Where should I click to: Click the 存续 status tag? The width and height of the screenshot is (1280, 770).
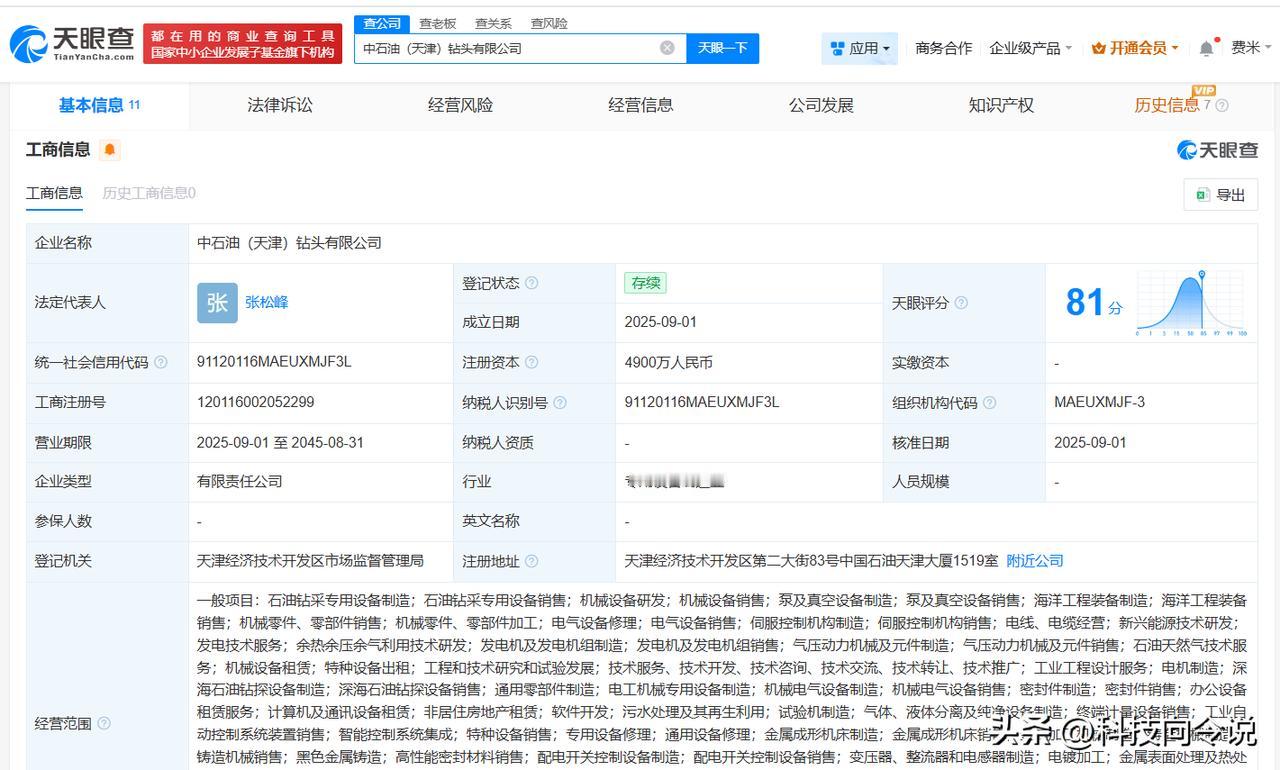point(645,283)
